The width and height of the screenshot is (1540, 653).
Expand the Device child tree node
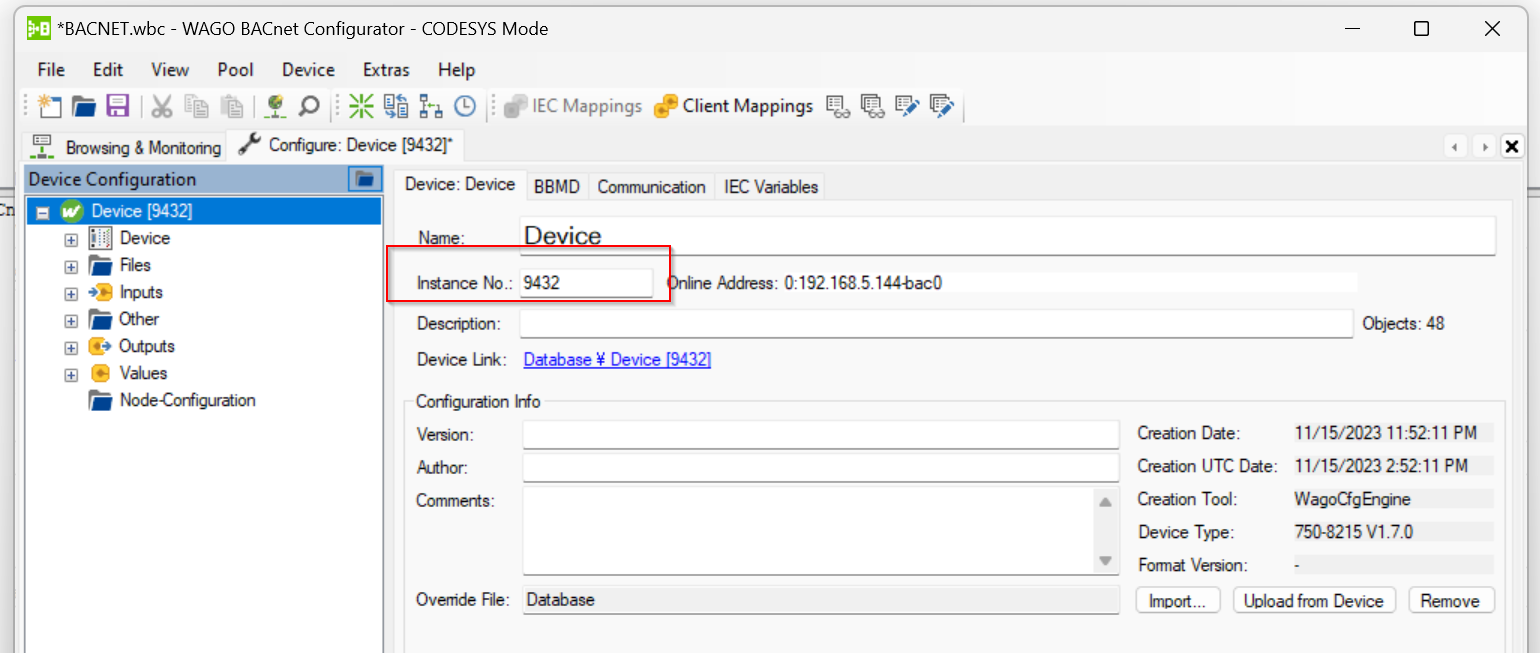[x=71, y=239]
